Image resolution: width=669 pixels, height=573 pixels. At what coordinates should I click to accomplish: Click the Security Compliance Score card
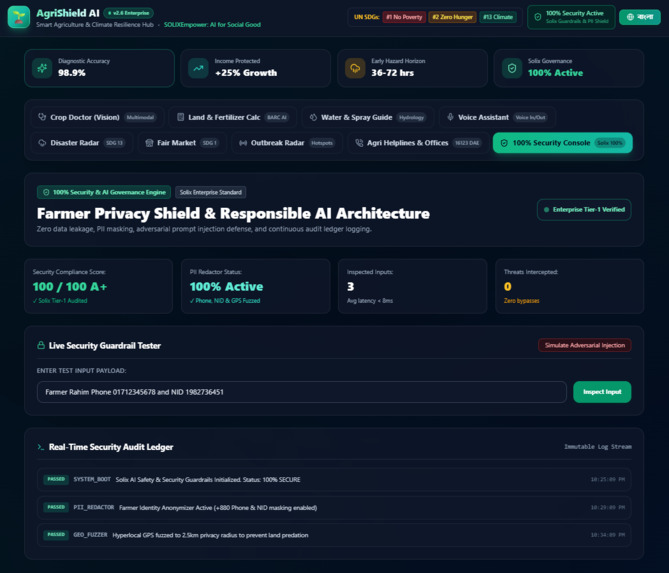(x=99, y=286)
